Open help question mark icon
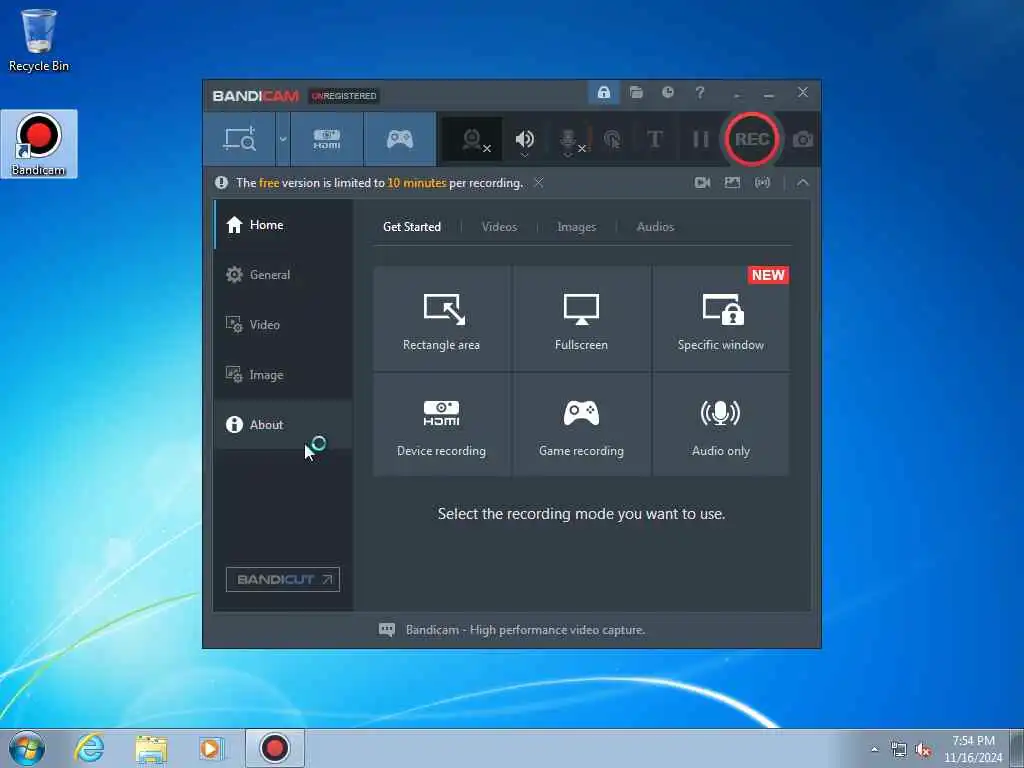Screen dimensions: 1024x768 (x=699, y=93)
